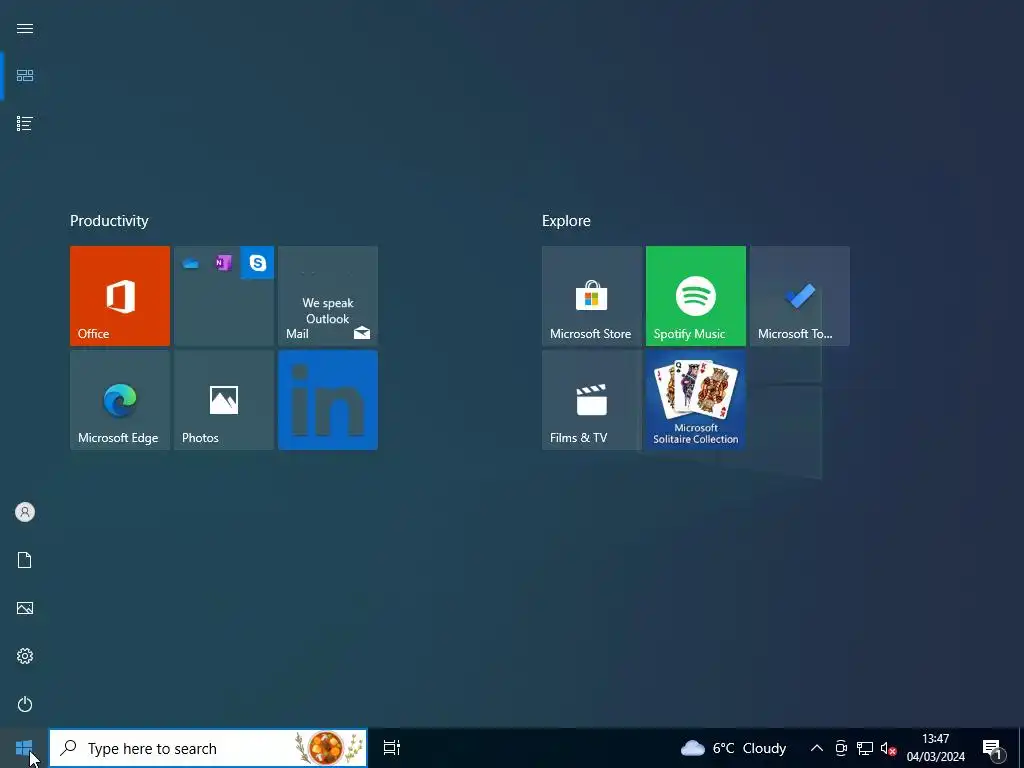Launch Microsoft Solitaire Collection tile
Screen dimensions: 1024x768
pos(696,400)
